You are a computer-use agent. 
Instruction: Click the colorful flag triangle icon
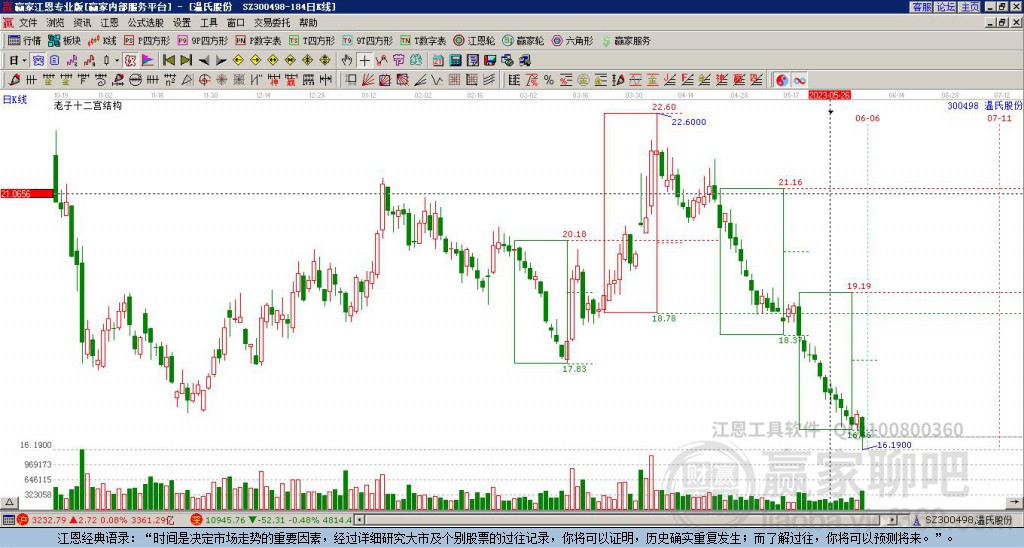(x=148, y=61)
